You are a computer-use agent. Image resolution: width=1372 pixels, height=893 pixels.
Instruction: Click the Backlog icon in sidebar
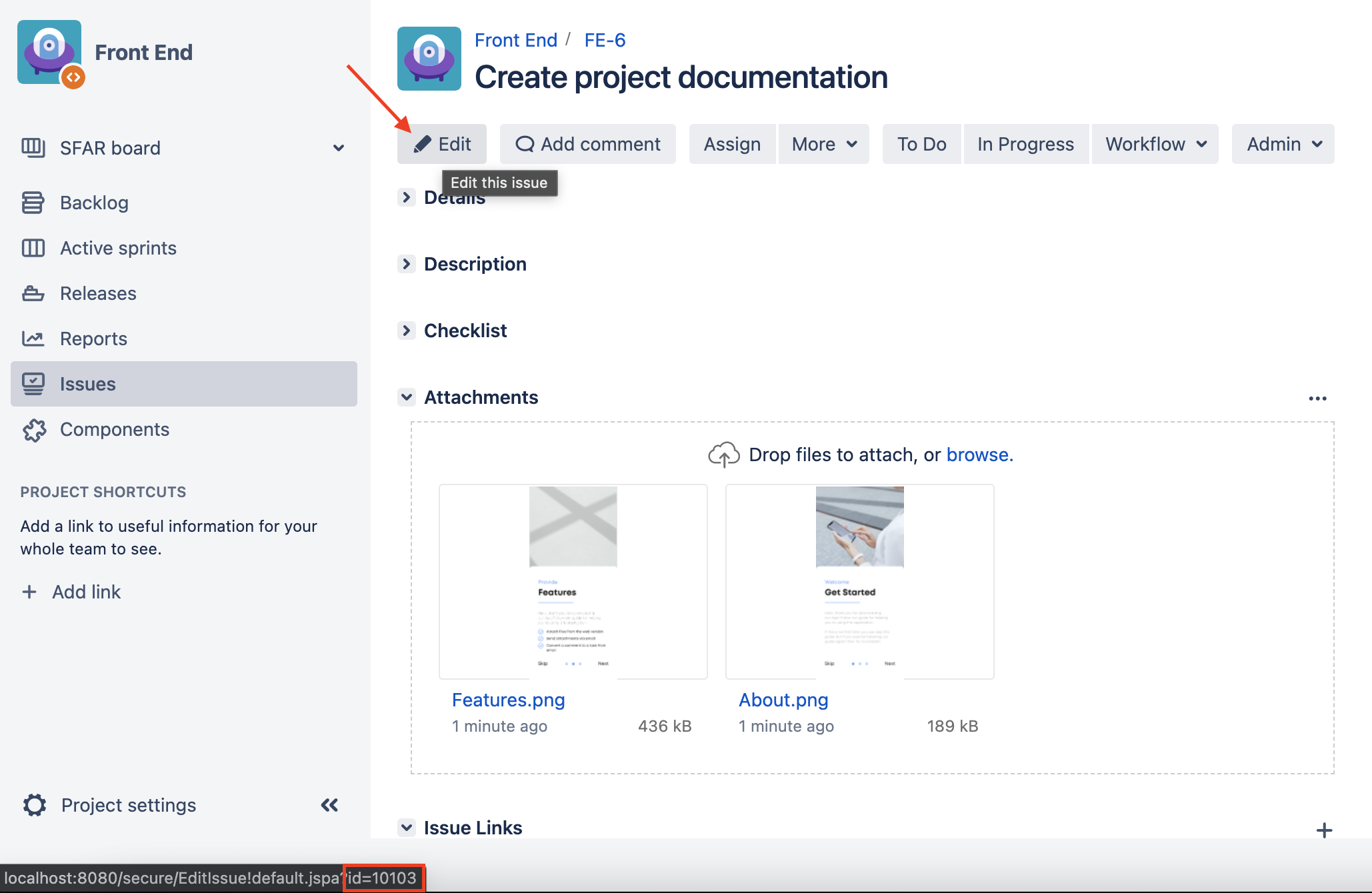[33, 203]
